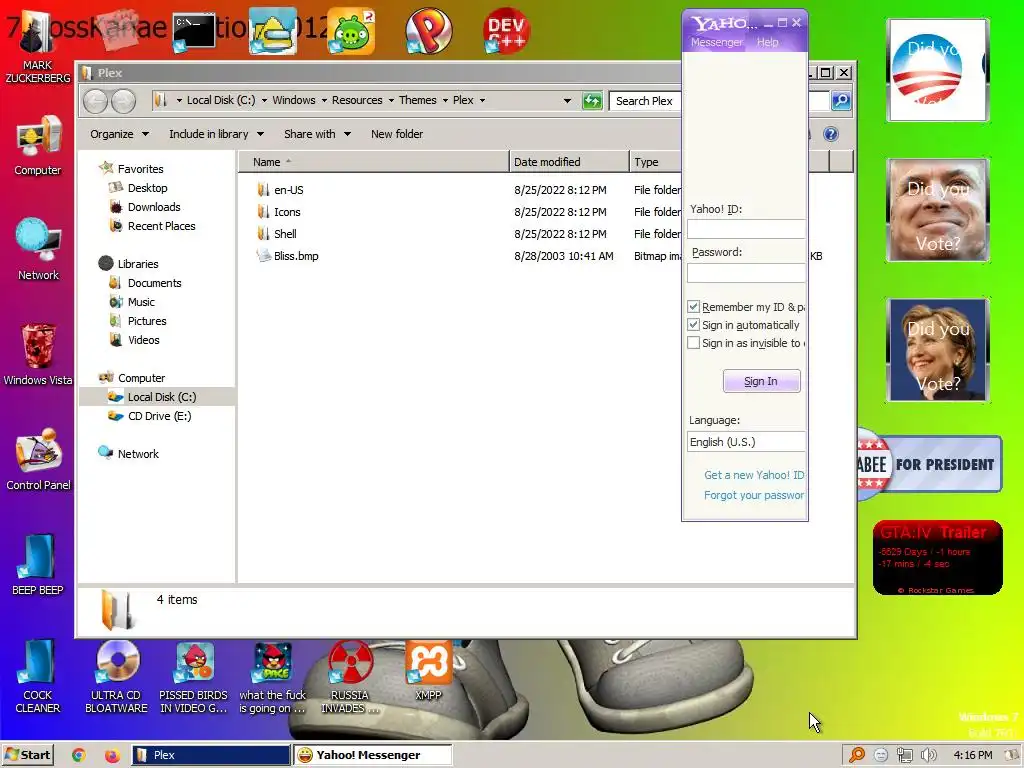Open the Start menu

tap(27, 755)
